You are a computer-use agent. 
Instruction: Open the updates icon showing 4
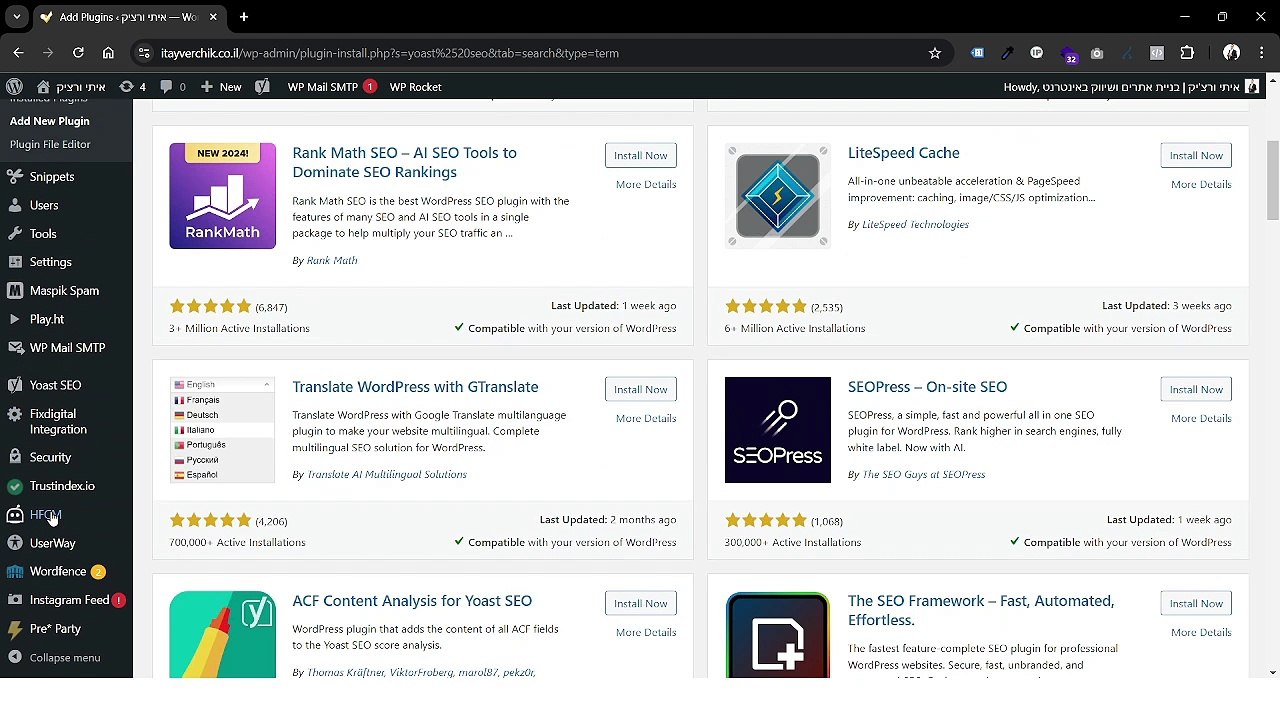click(133, 87)
